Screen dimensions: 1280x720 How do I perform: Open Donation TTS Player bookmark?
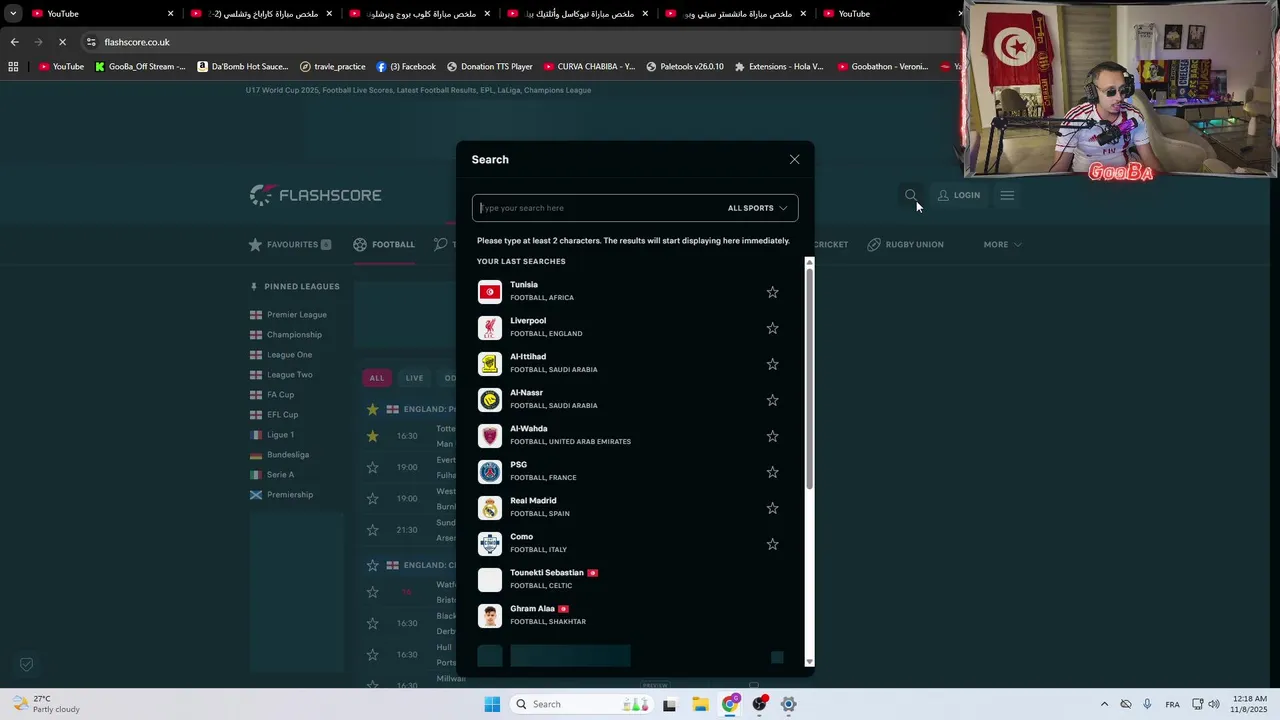pos(489,67)
